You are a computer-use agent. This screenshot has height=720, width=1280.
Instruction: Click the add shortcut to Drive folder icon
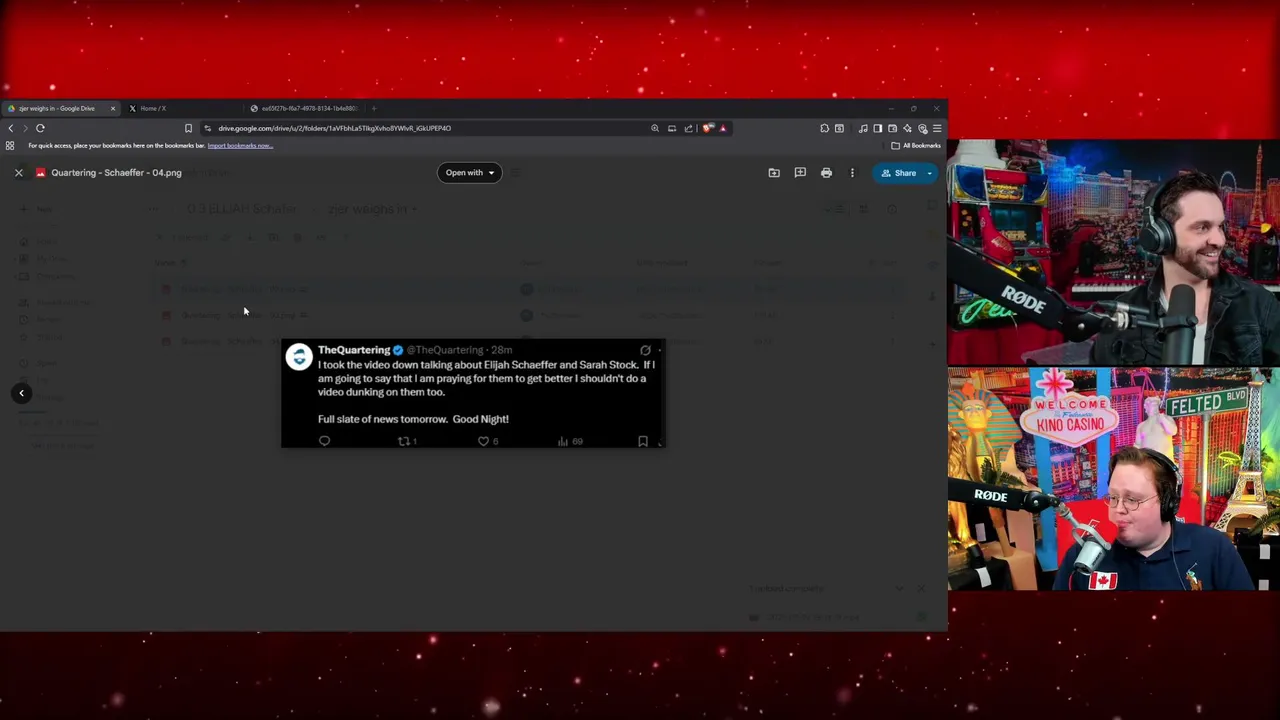click(774, 173)
